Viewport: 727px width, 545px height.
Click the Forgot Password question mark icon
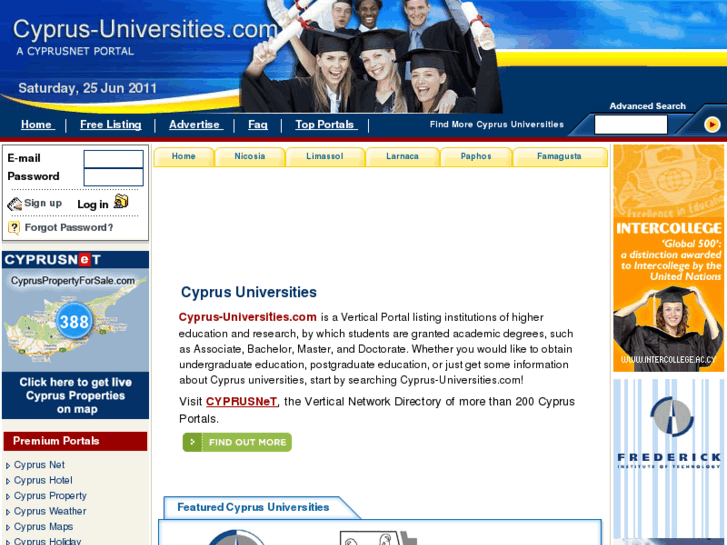pos(14,228)
